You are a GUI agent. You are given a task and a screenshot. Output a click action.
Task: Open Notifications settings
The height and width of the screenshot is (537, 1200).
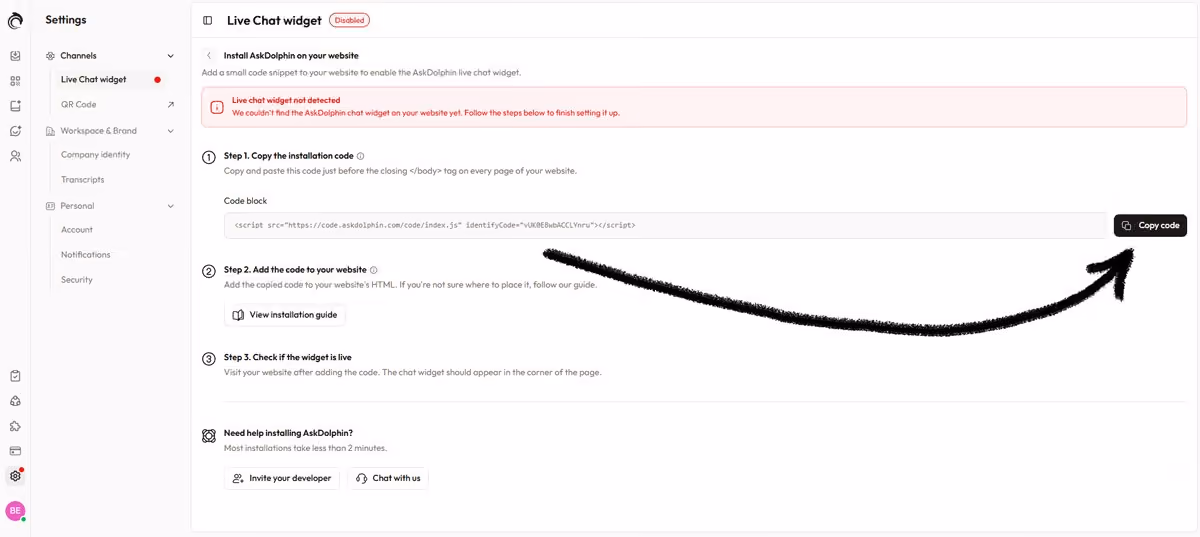click(x=86, y=255)
